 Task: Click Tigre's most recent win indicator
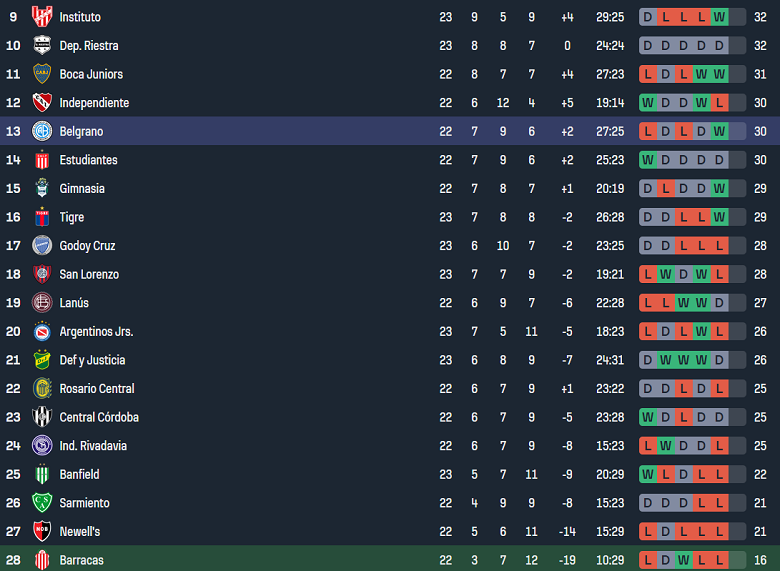point(719,217)
